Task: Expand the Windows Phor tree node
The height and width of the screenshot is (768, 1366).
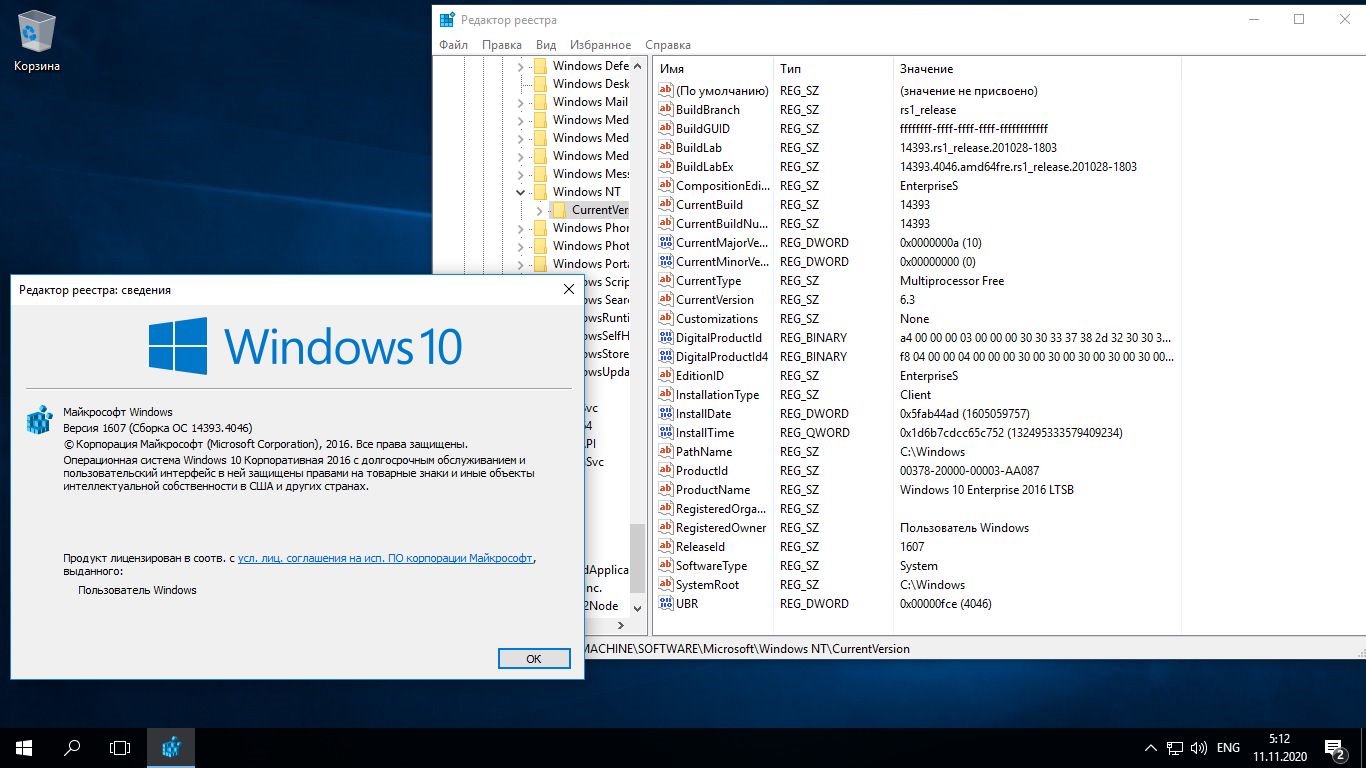Action: (x=520, y=228)
